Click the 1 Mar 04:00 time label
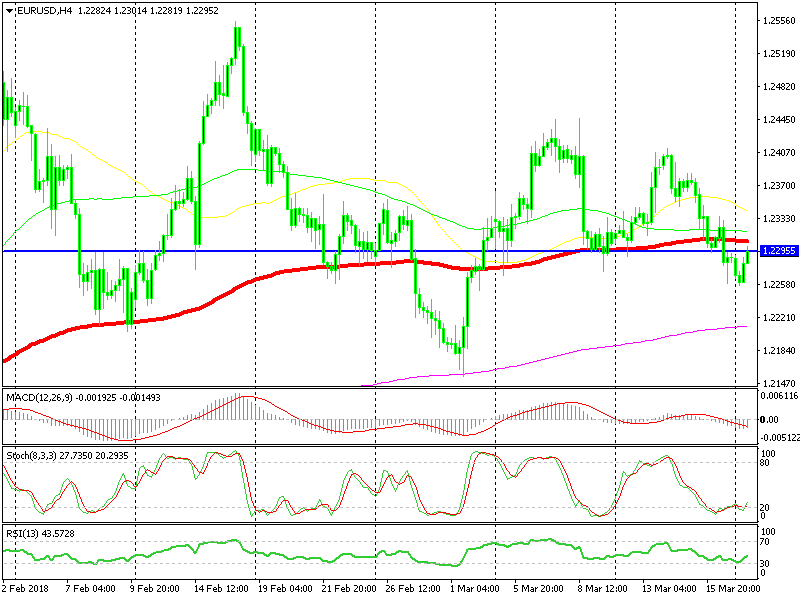The image size is (800, 600). tap(474, 588)
